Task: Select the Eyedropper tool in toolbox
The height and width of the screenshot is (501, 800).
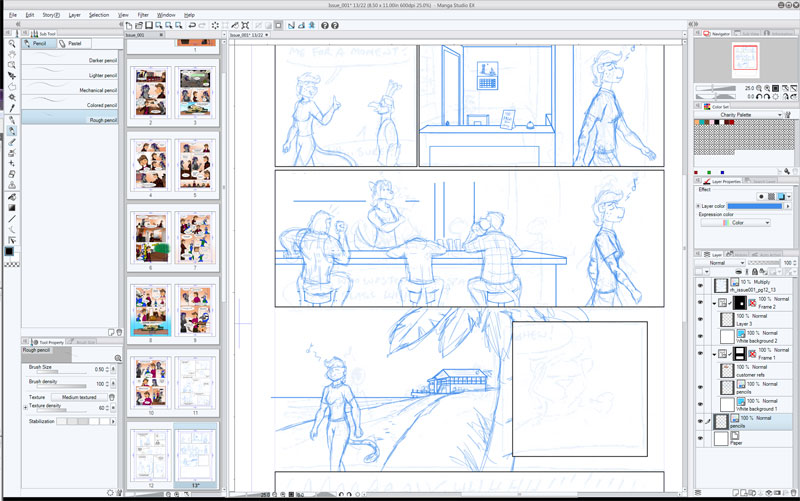Action: 12,108
